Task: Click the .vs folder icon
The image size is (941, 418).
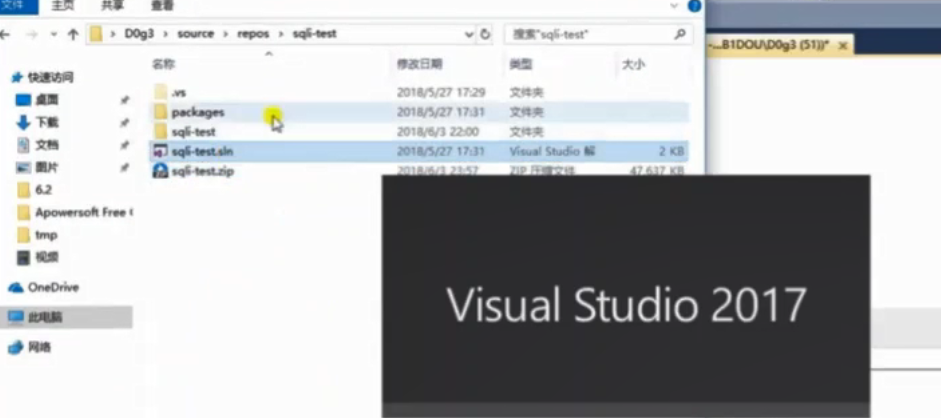Action: [x=160, y=92]
